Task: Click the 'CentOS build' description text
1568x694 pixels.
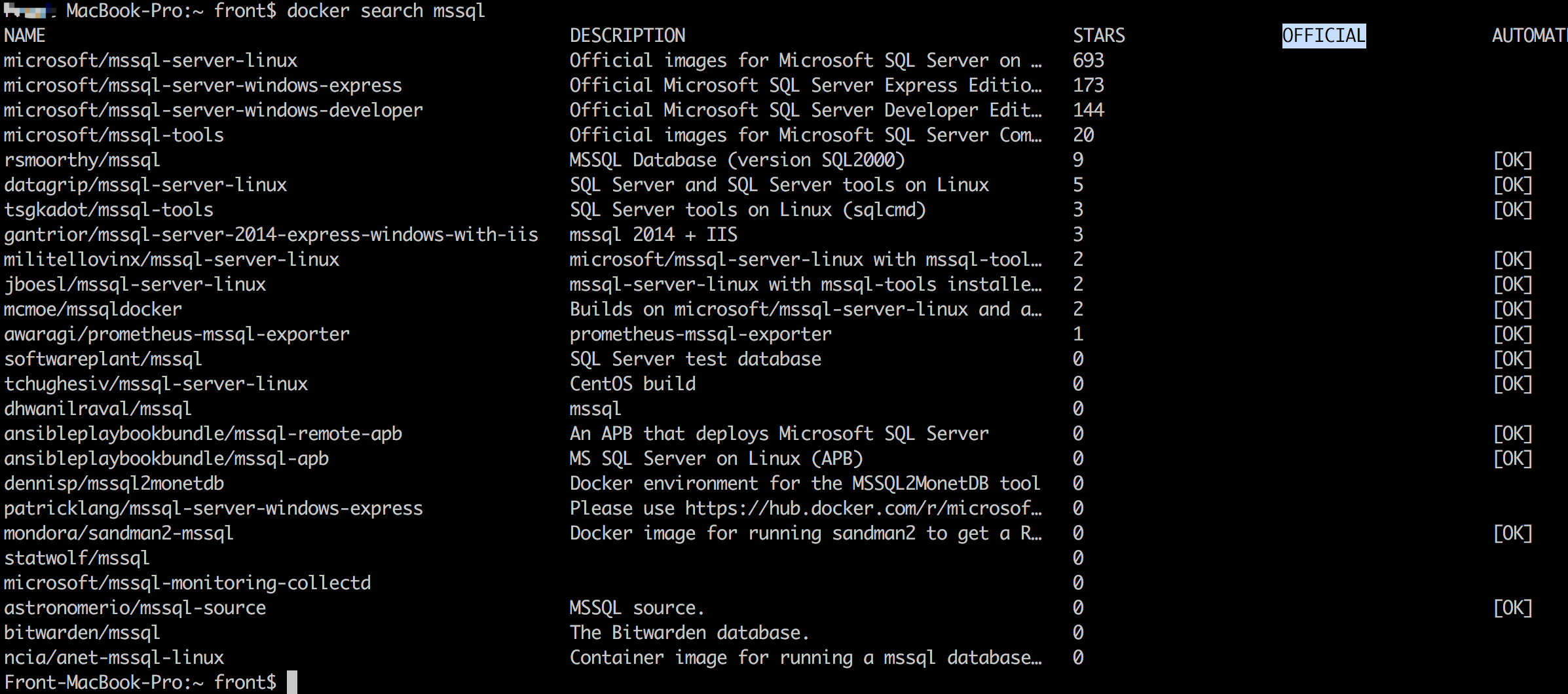Action: tap(632, 384)
